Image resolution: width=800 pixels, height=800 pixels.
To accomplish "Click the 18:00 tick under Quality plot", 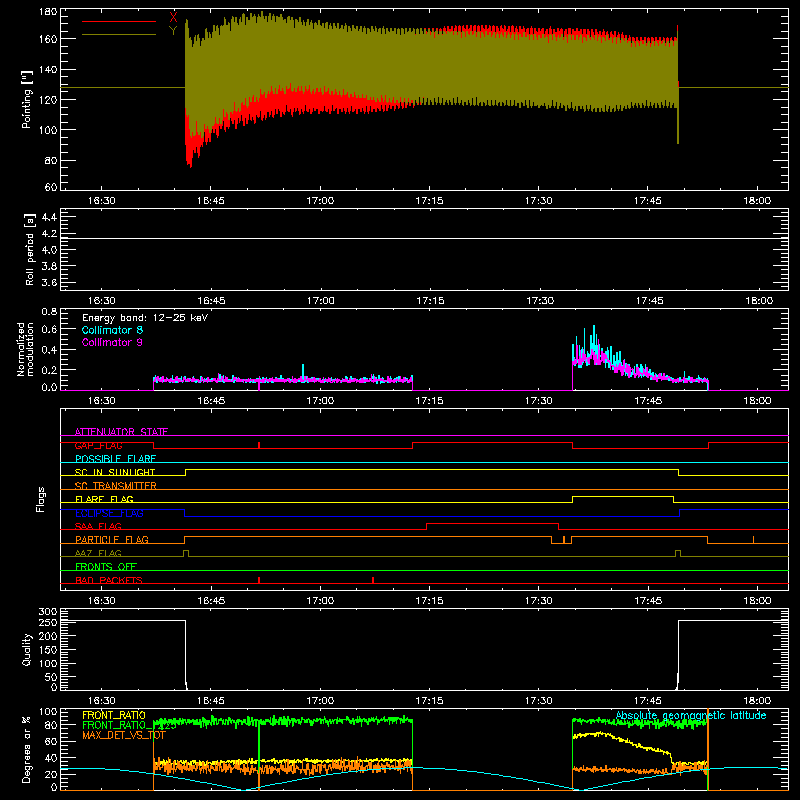I will pyautogui.click(x=758, y=701).
